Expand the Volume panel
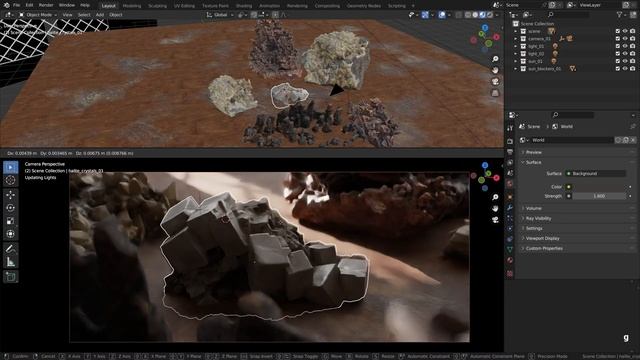 [x=577, y=209]
